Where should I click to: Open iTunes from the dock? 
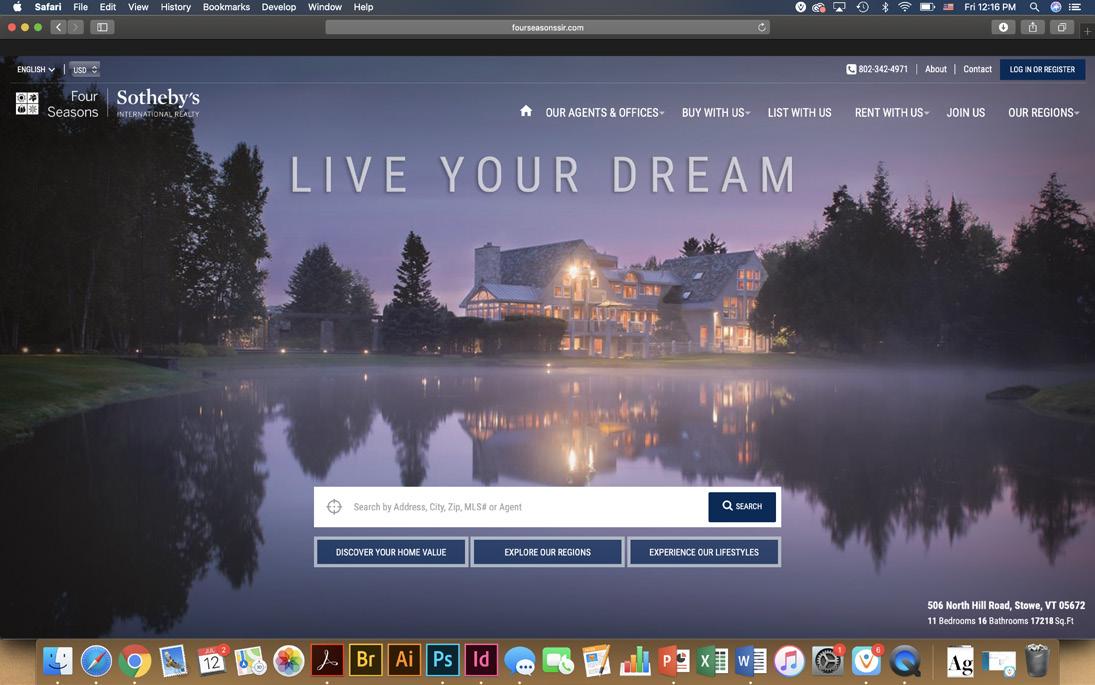pyautogui.click(x=789, y=661)
